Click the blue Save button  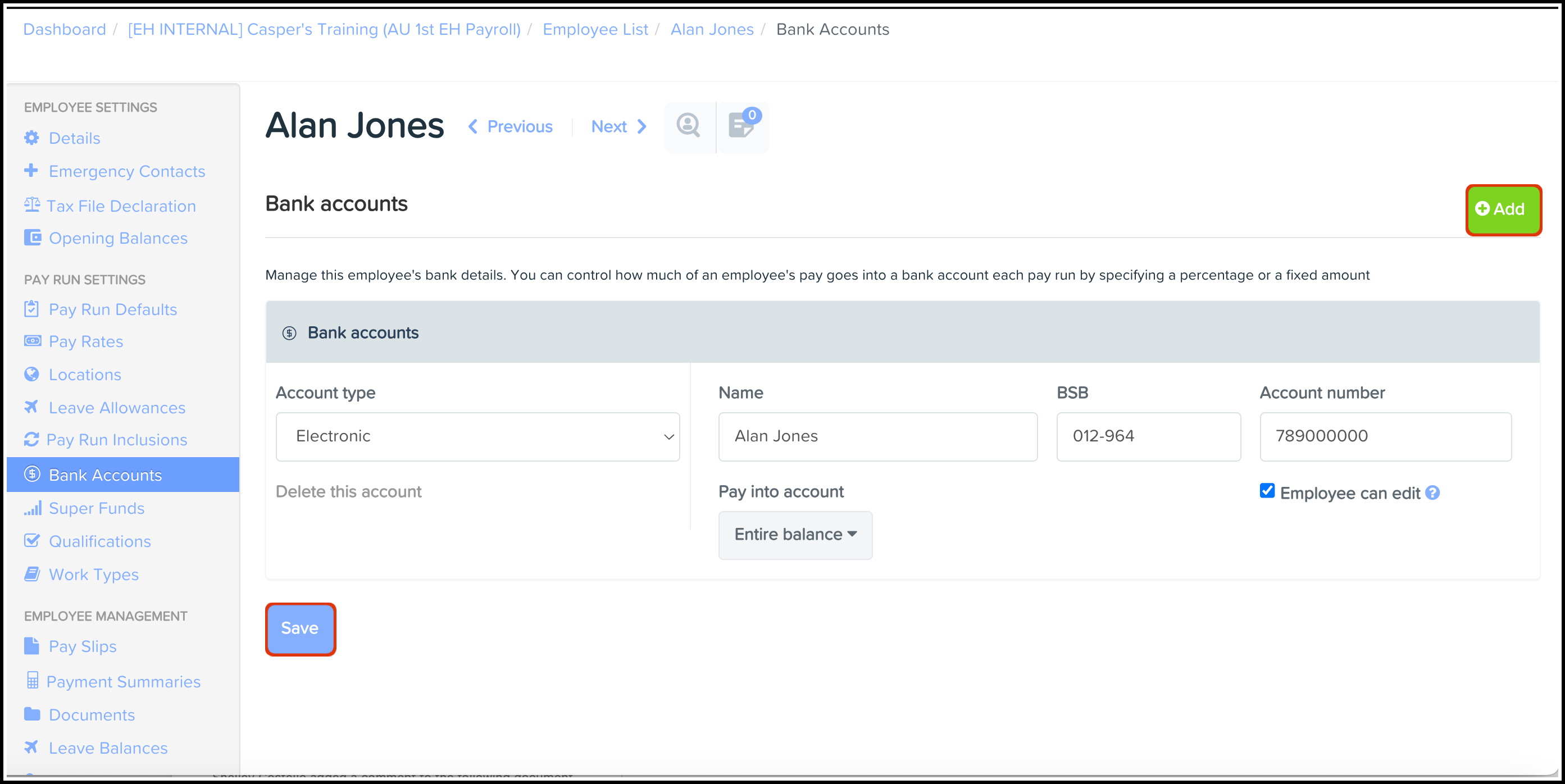(x=300, y=628)
